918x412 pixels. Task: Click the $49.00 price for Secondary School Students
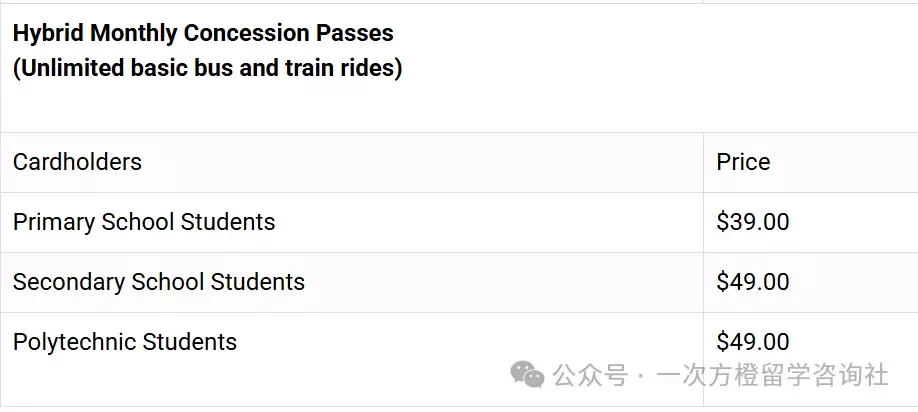click(x=752, y=282)
